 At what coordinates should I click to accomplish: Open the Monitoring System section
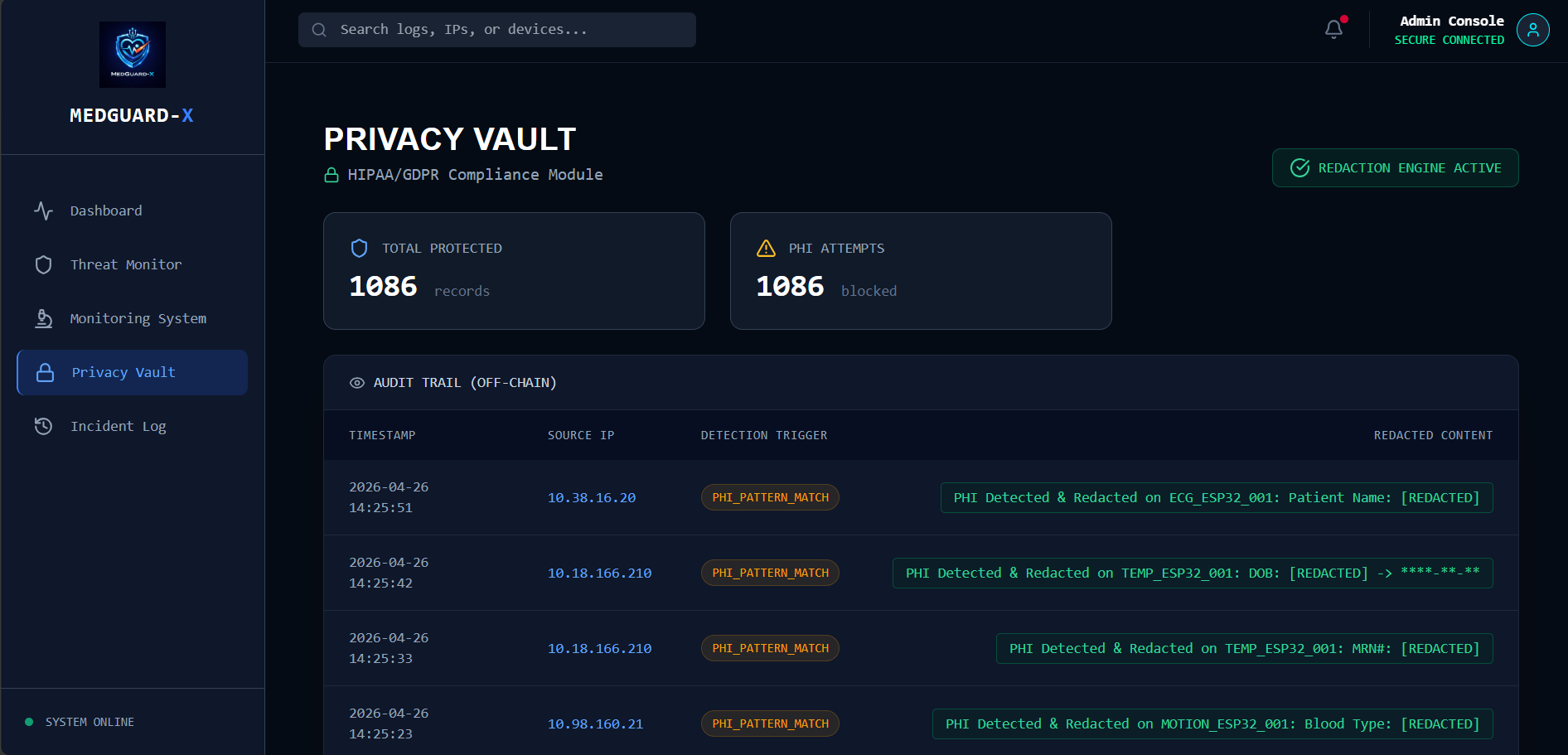tap(138, 318)
